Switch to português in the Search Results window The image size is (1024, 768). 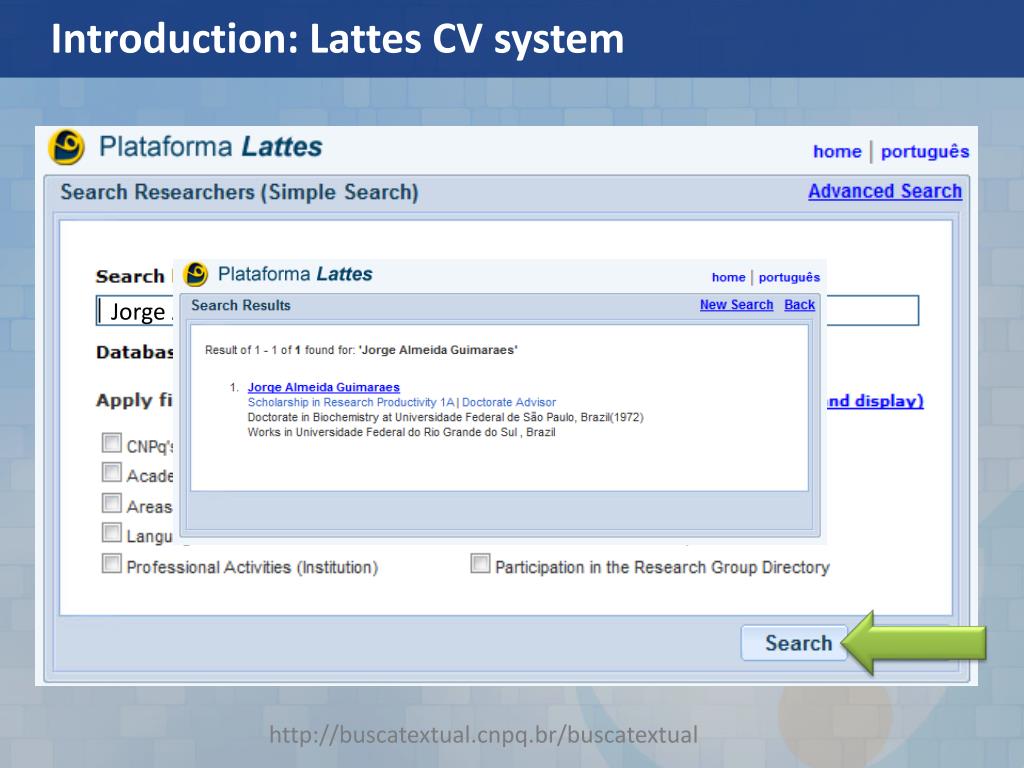point(789,277)
